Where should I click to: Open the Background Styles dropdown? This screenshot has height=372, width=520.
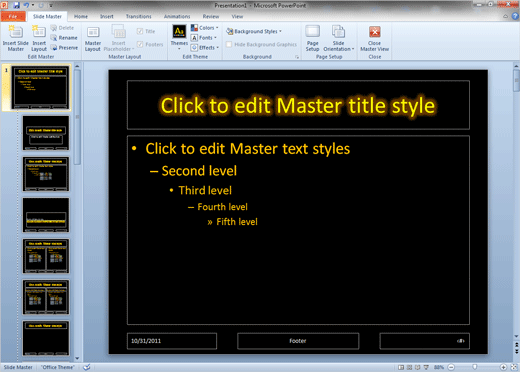tap(254, 31)
